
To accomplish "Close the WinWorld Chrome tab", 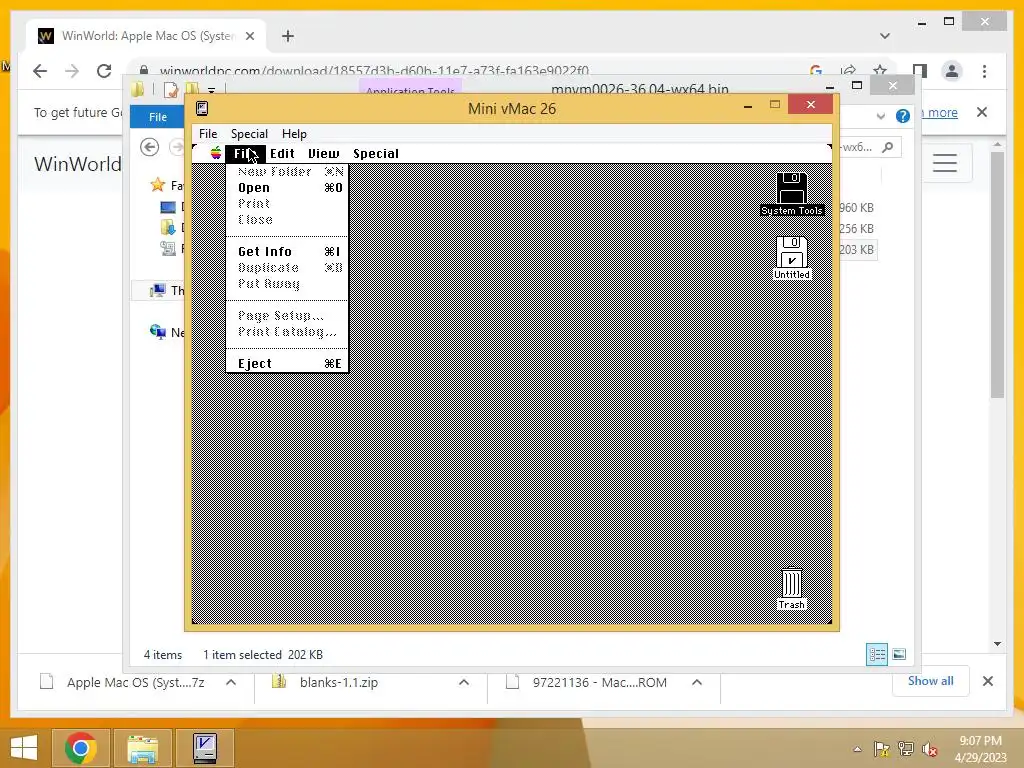I will click(x=249, y=36).
